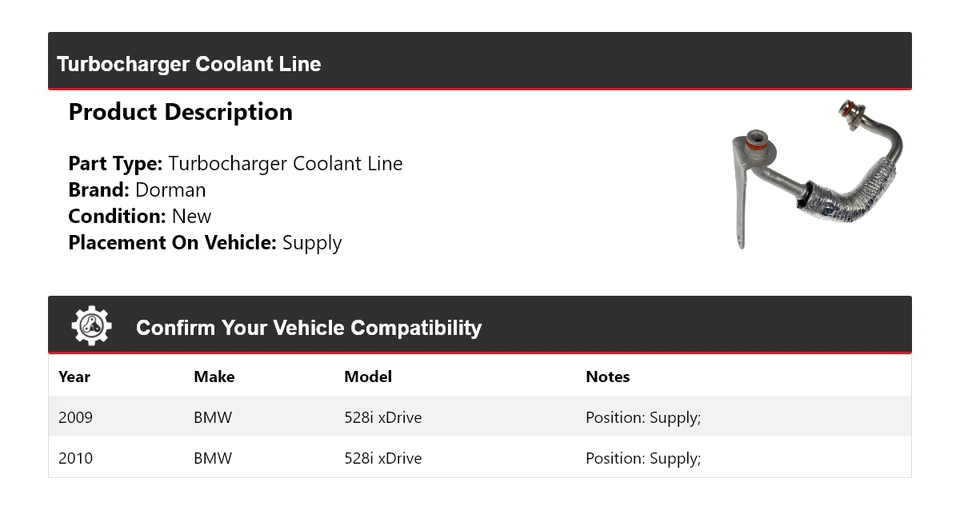Image resolution: width=960 pixels, height=510 pixels.
Task: Click 528i xDrive in the 2009 row
Action: pyautogui.click(x=383, y=418)
